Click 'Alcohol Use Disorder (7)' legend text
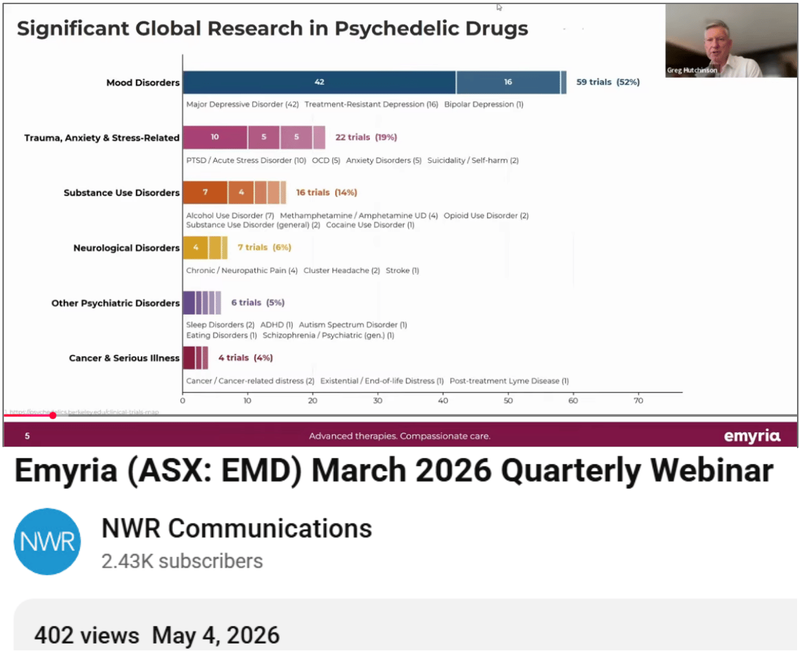This screenshot has height=652, width=800. (230, 216)
